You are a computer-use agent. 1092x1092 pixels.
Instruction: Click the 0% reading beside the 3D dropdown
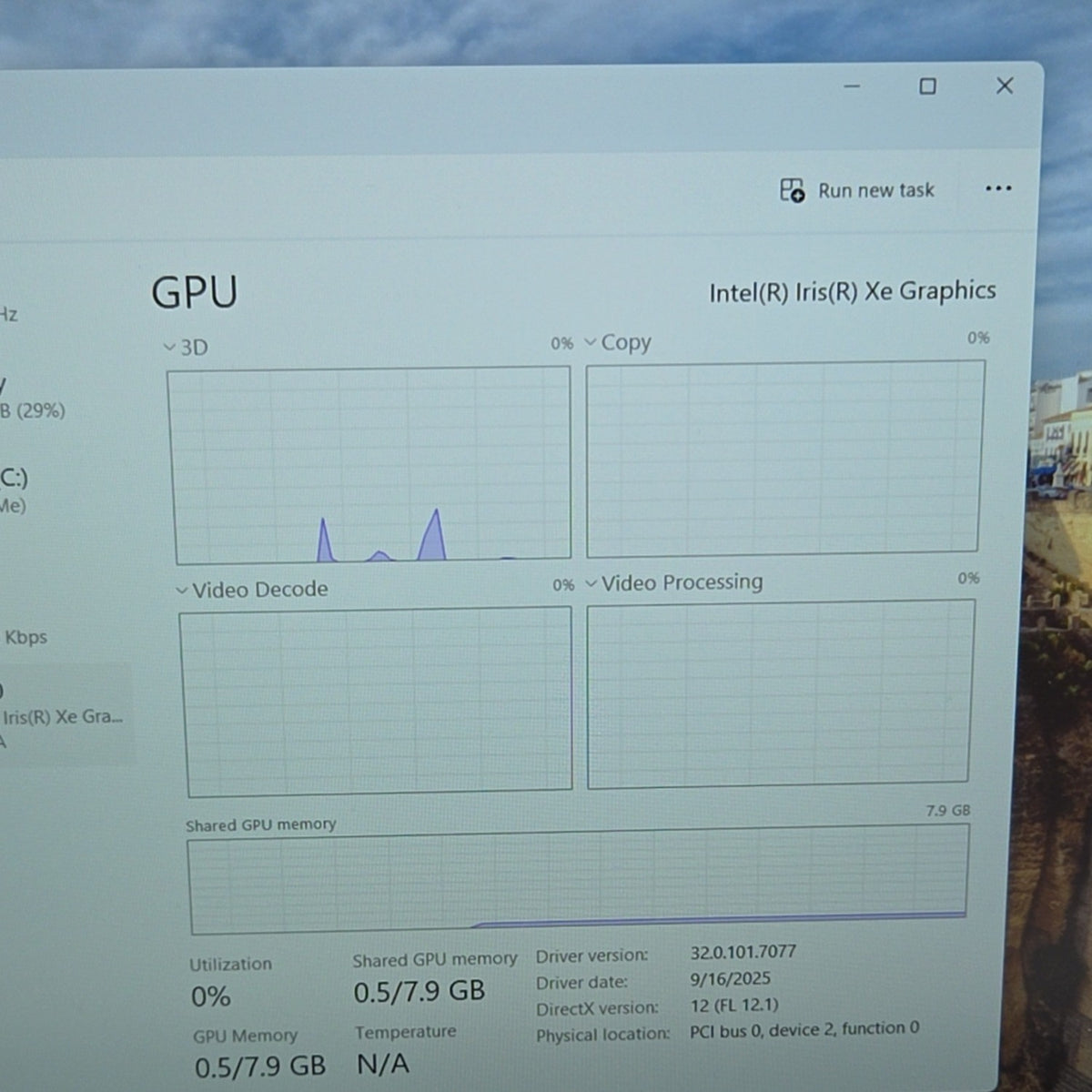(561, 344)
